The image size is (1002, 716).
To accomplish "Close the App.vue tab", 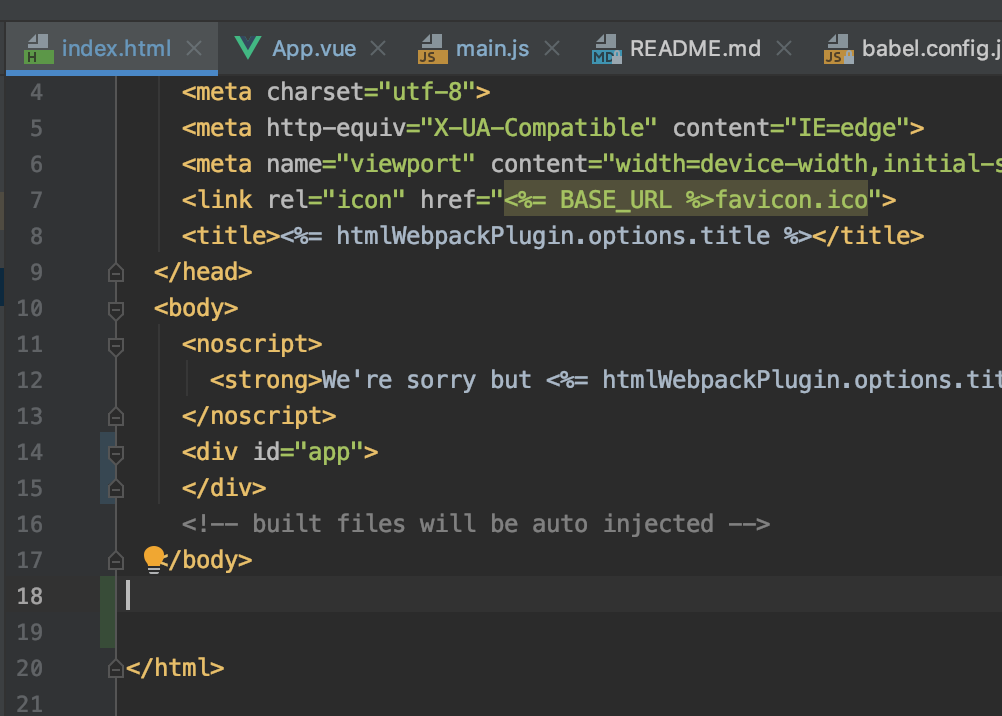I will click(x=378, y=49).
